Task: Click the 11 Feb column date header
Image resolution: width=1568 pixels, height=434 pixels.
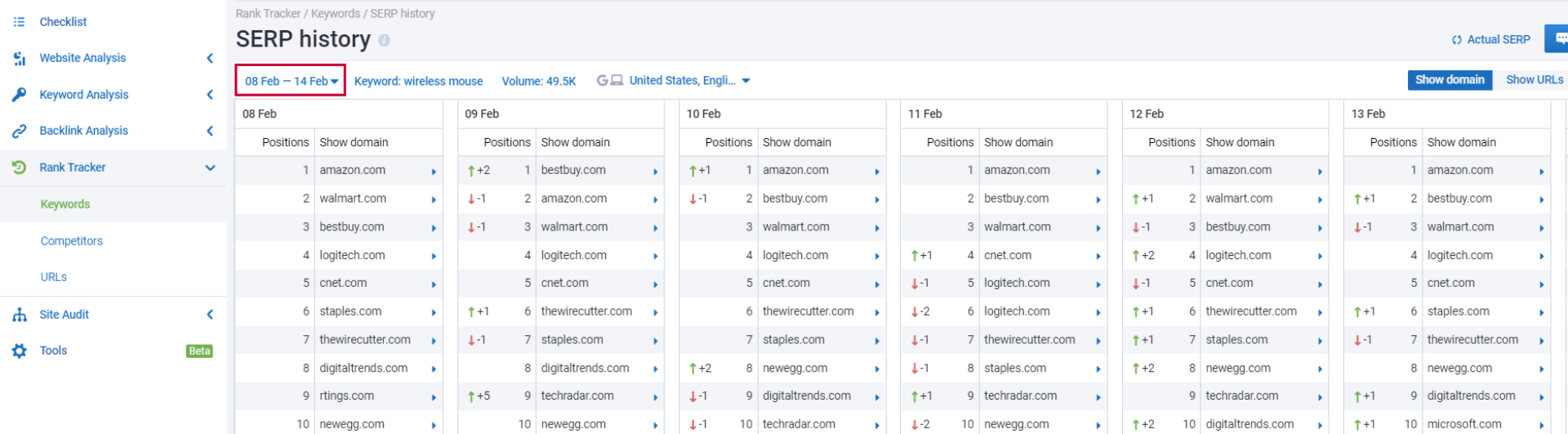Action: (925, 114)
